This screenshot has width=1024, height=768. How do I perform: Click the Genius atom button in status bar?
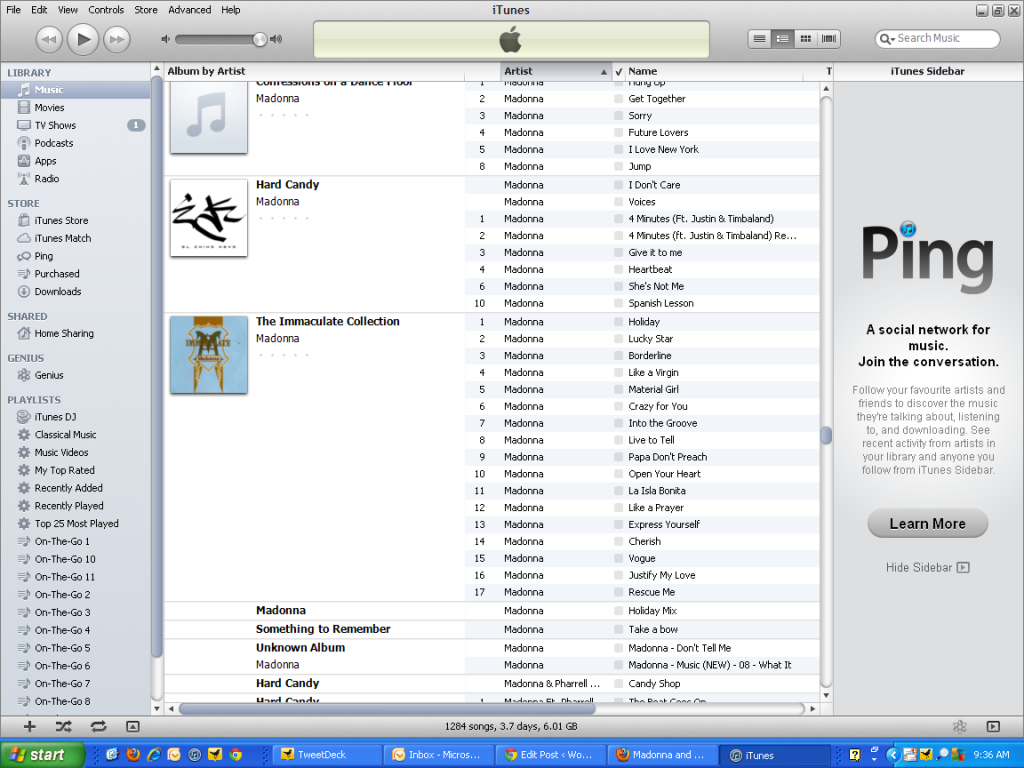[x=959, y=726]
